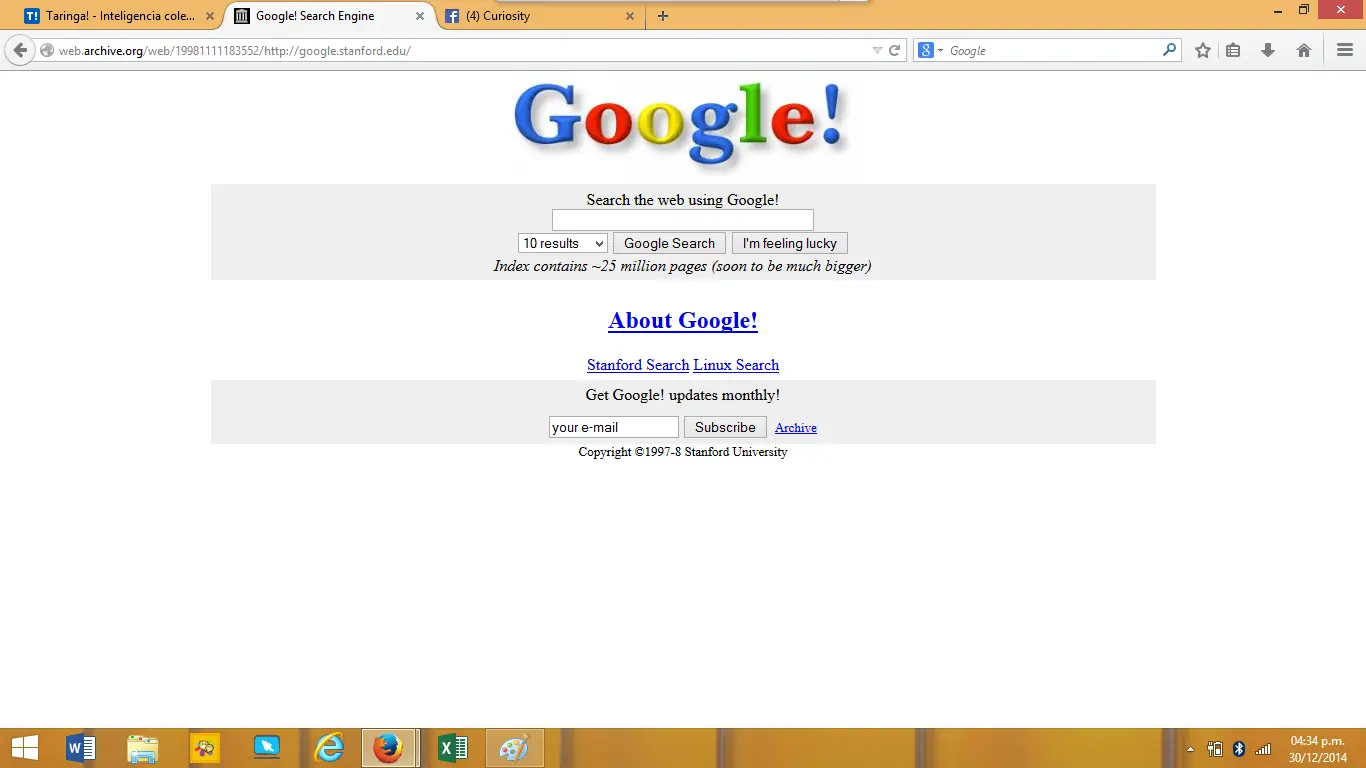Switch to the (4) Curiosity tab

(541, 16)
